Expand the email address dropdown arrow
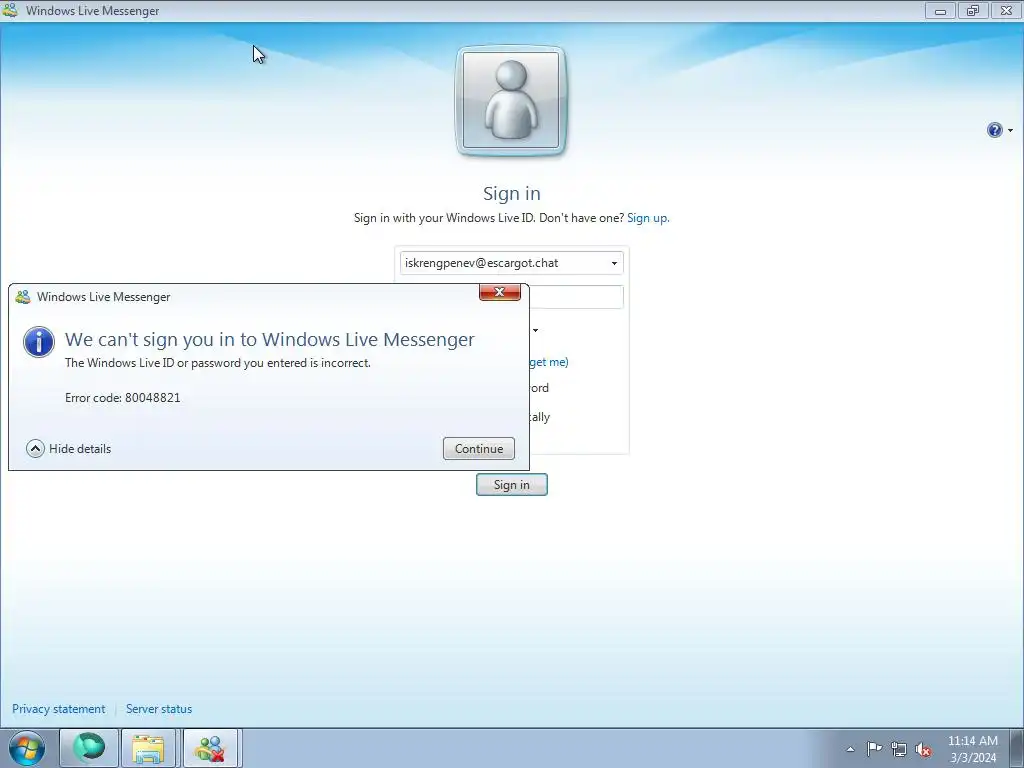 614,263
